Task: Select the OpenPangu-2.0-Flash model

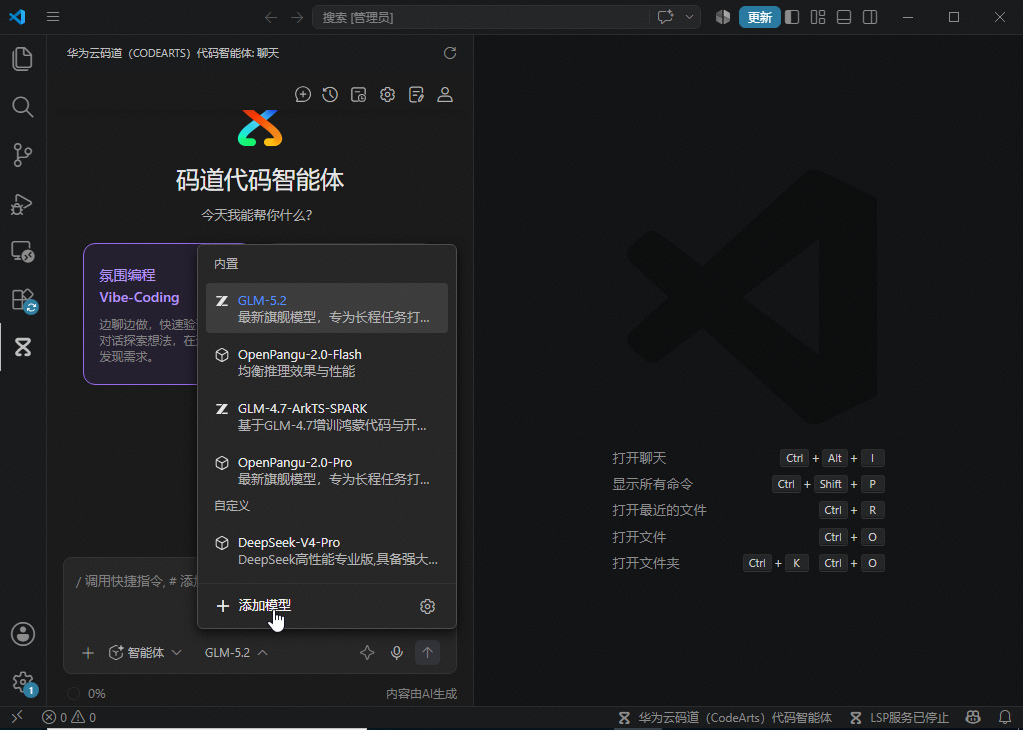Action: coord(327,362)
